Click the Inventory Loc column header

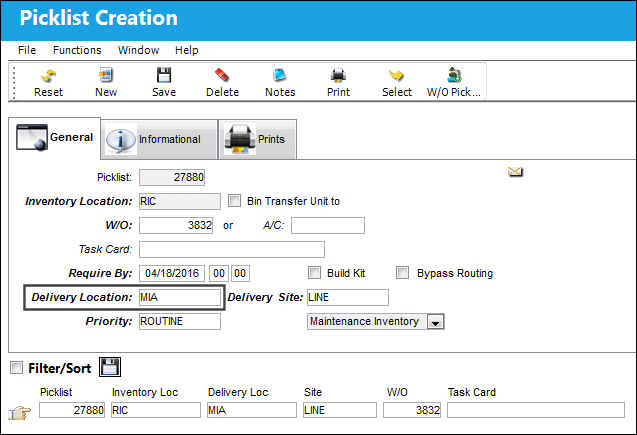coord(145,392)
